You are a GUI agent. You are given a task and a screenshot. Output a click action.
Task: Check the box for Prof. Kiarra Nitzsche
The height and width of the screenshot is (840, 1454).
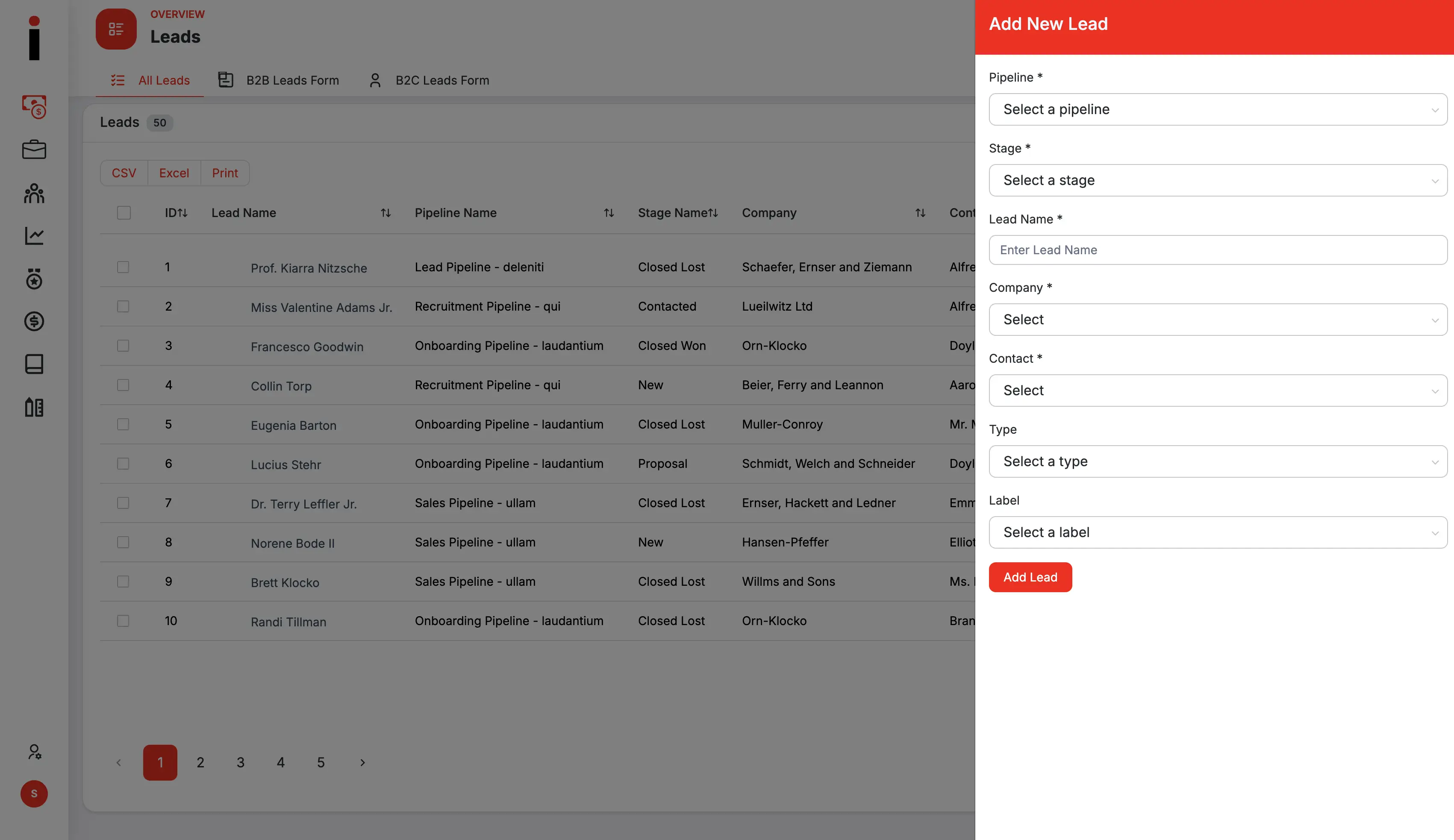[123, 267]
